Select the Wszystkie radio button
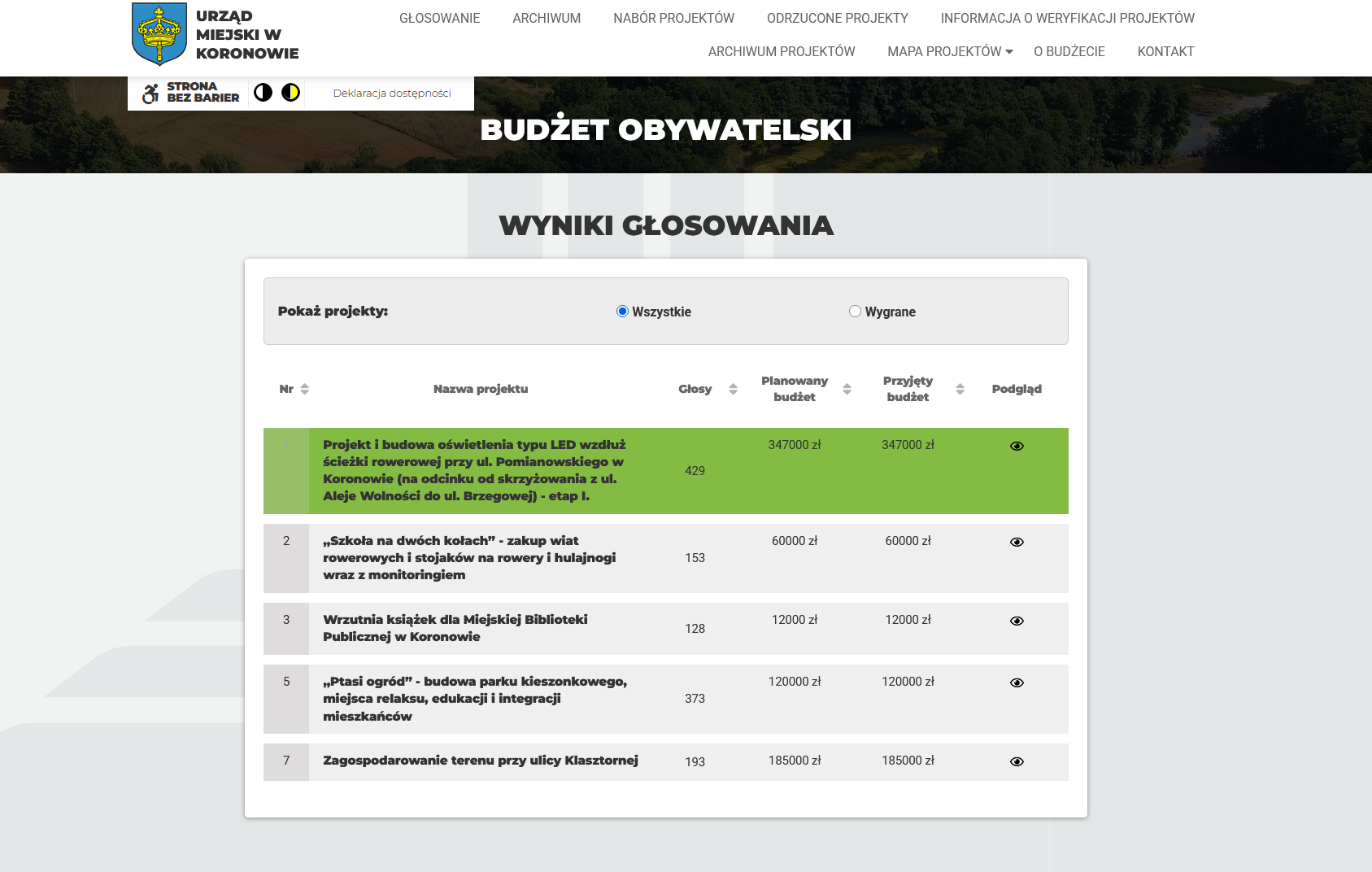 coord(623,312)
